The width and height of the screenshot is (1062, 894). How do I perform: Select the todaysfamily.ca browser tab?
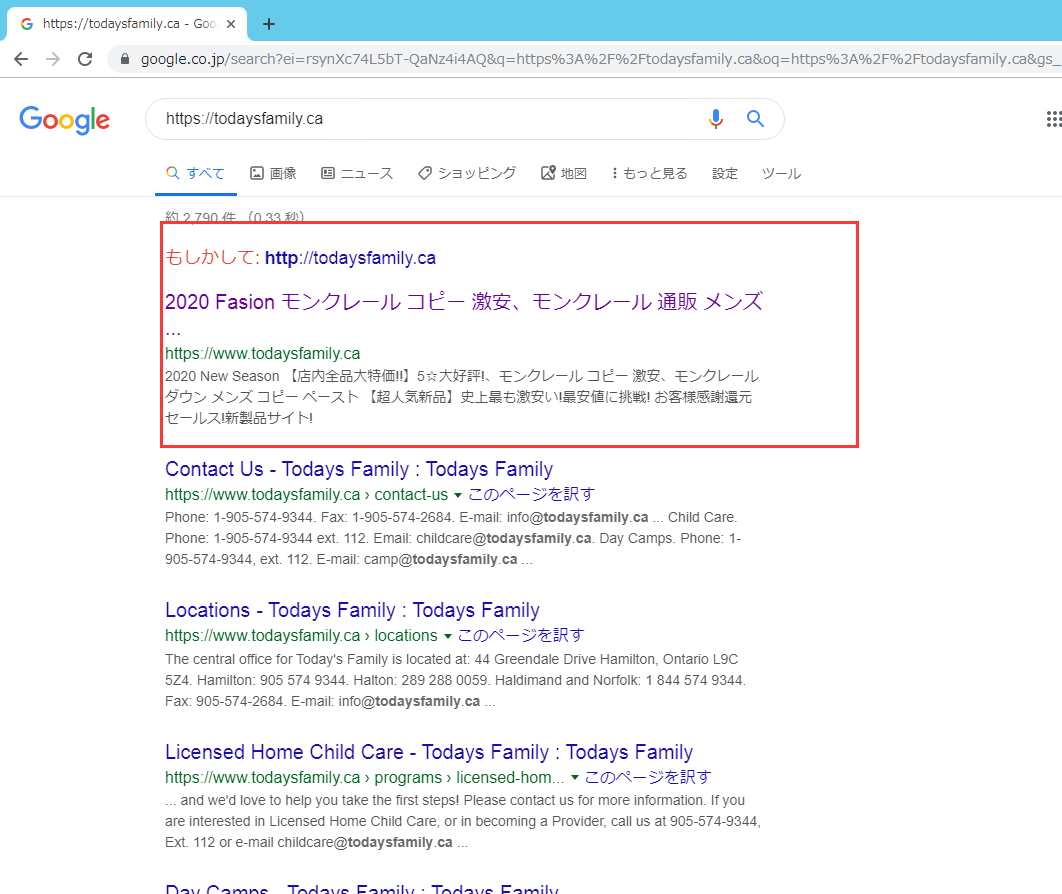(127, 24)
